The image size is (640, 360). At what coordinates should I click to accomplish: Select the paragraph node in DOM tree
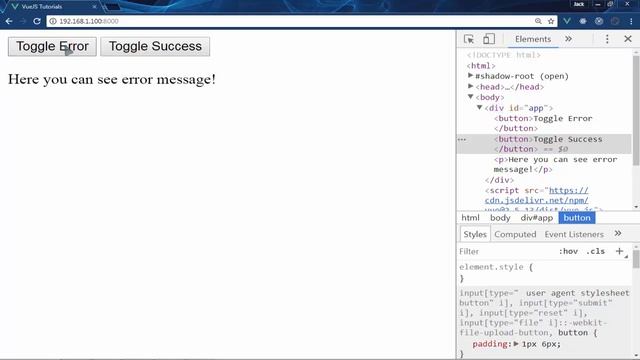click(555, 164)
